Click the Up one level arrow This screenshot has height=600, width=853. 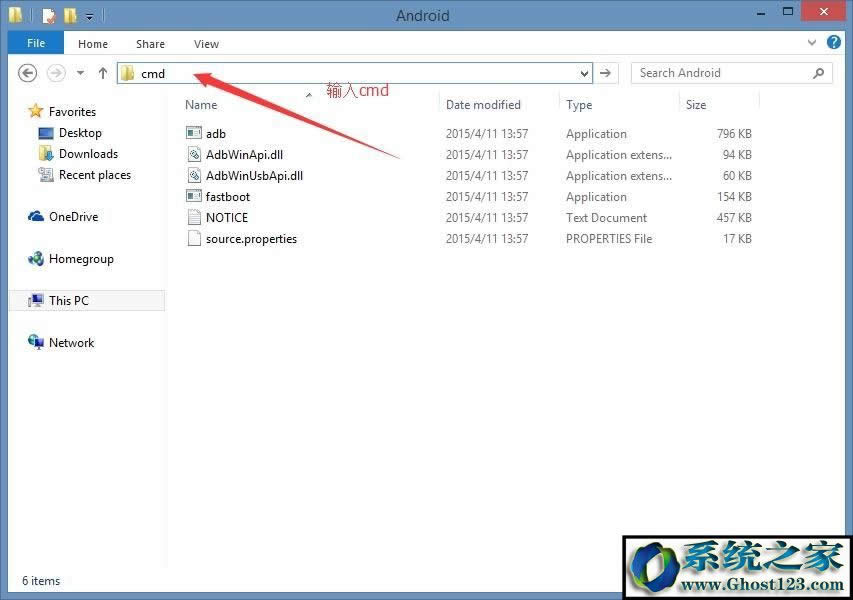coord(102,73)
